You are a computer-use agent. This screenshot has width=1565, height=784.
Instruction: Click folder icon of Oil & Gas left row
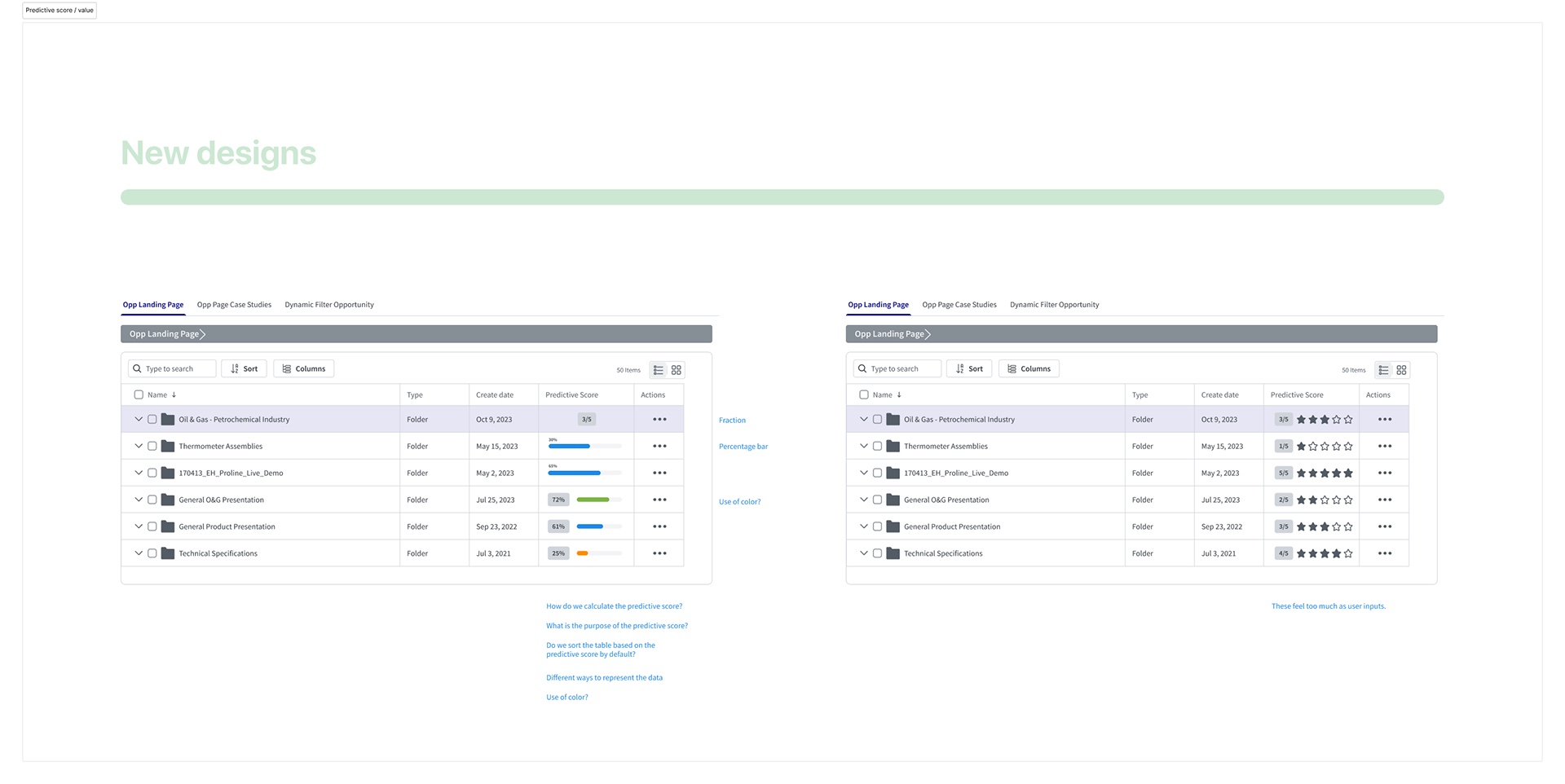168,420
